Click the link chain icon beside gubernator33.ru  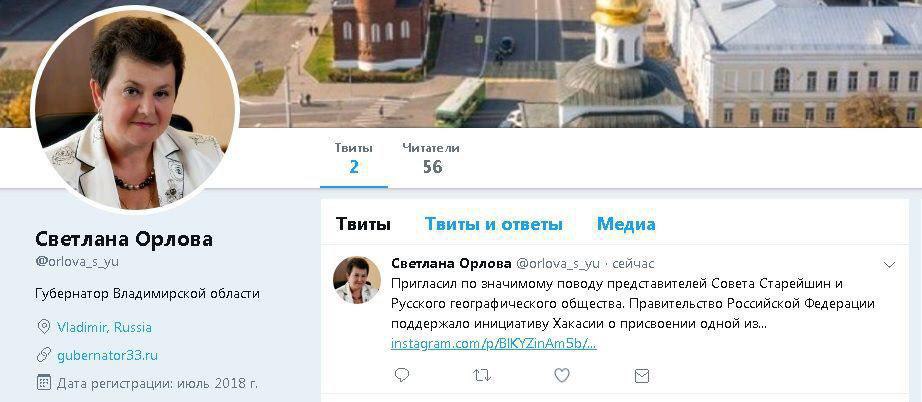pos(44,355)
